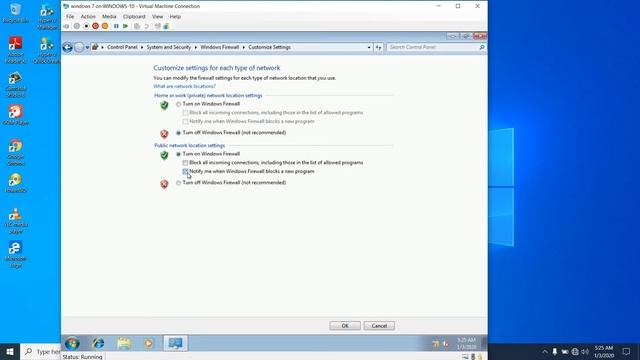This screenshot has width=640, height=360.
Task: Click the Back arrow in Control Panel
Action: tap(67, 47)
